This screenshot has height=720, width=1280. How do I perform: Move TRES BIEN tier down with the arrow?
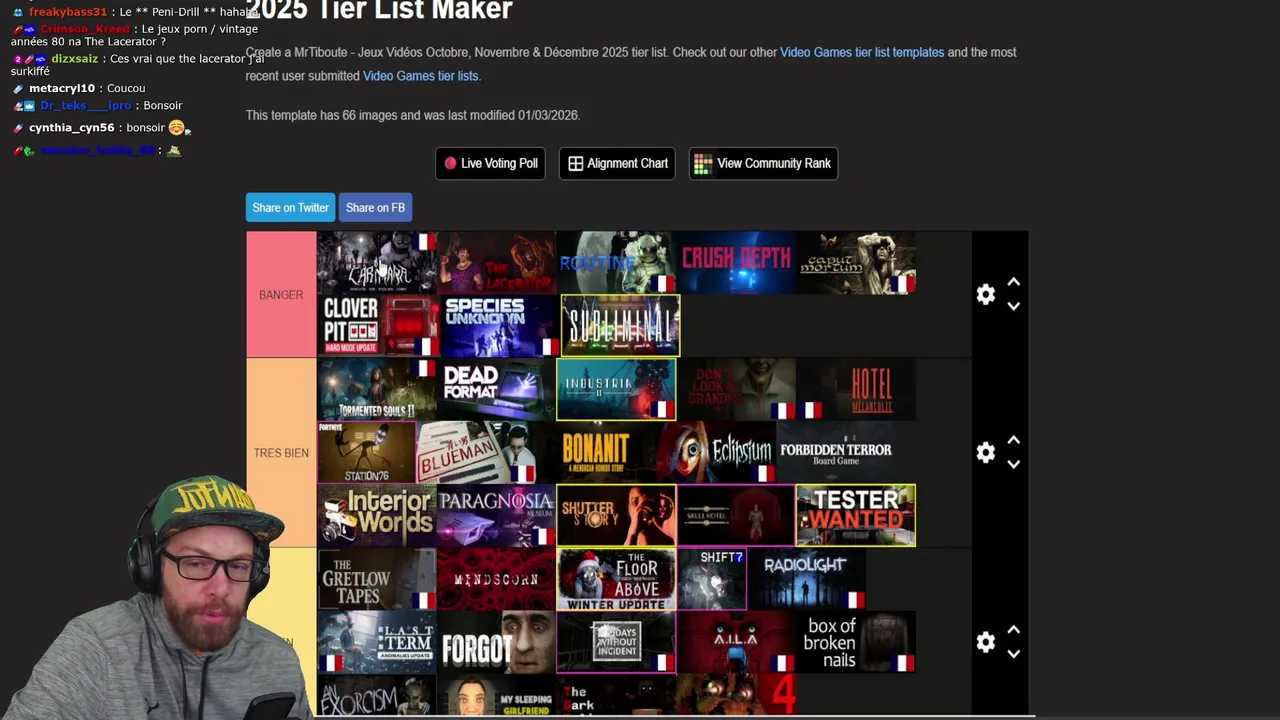point(1013,464)
